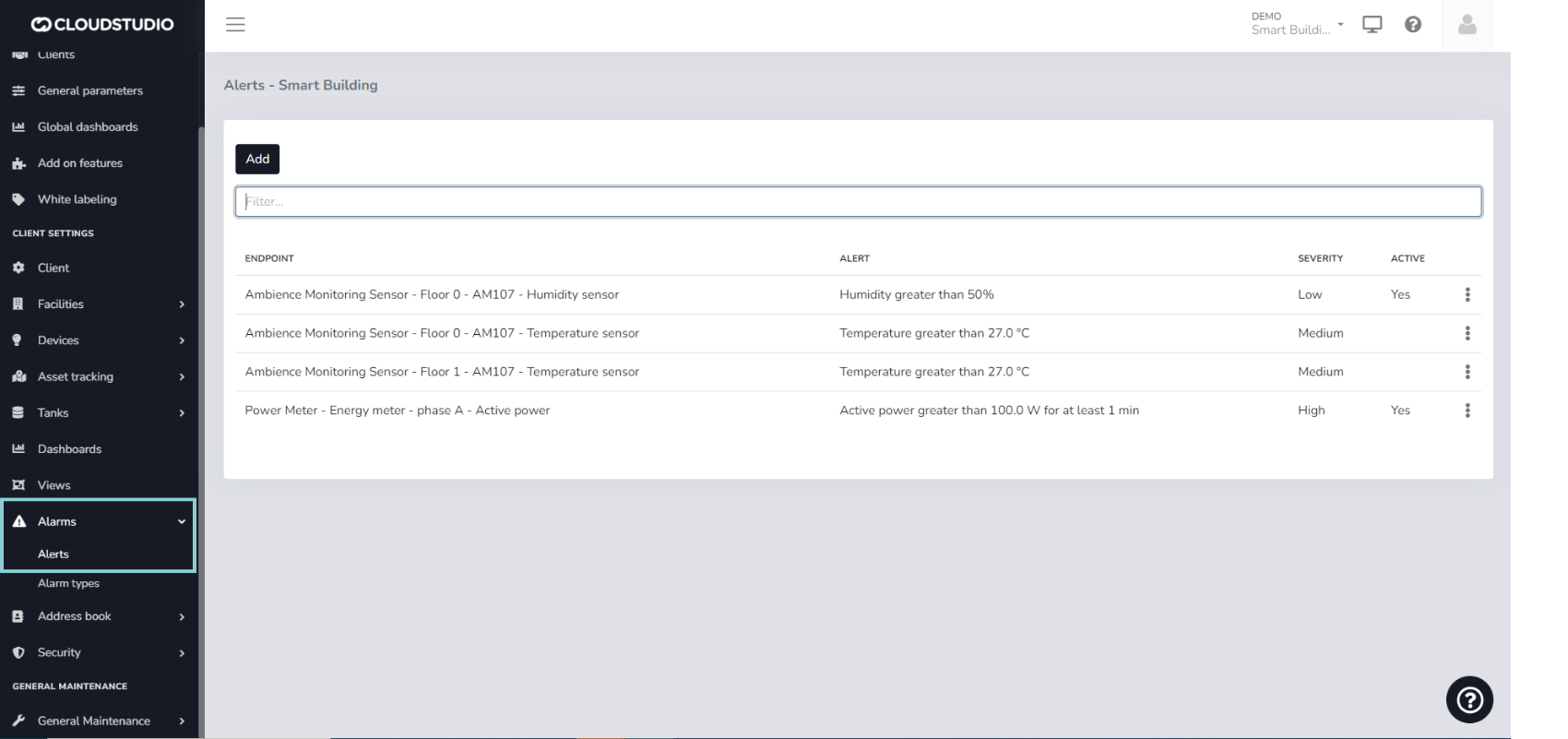Expand the Devices menu section
The height and width of the screenshot is (739, 1568).
tap(99, 340)
